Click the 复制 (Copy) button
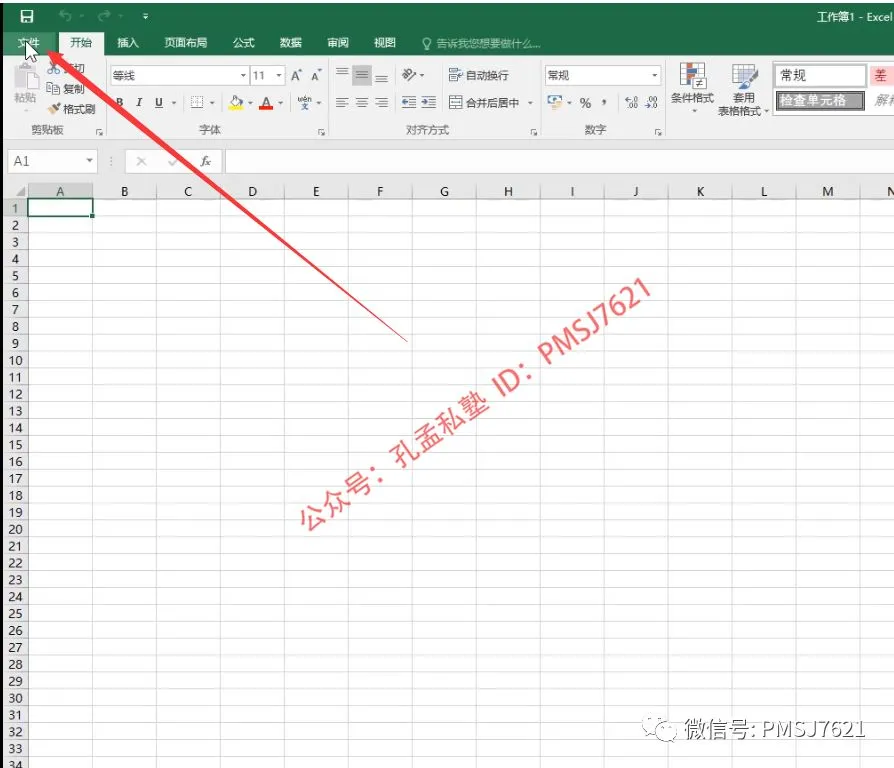The image size is (894, 768). pyautogui.click(x=66, y=88)
